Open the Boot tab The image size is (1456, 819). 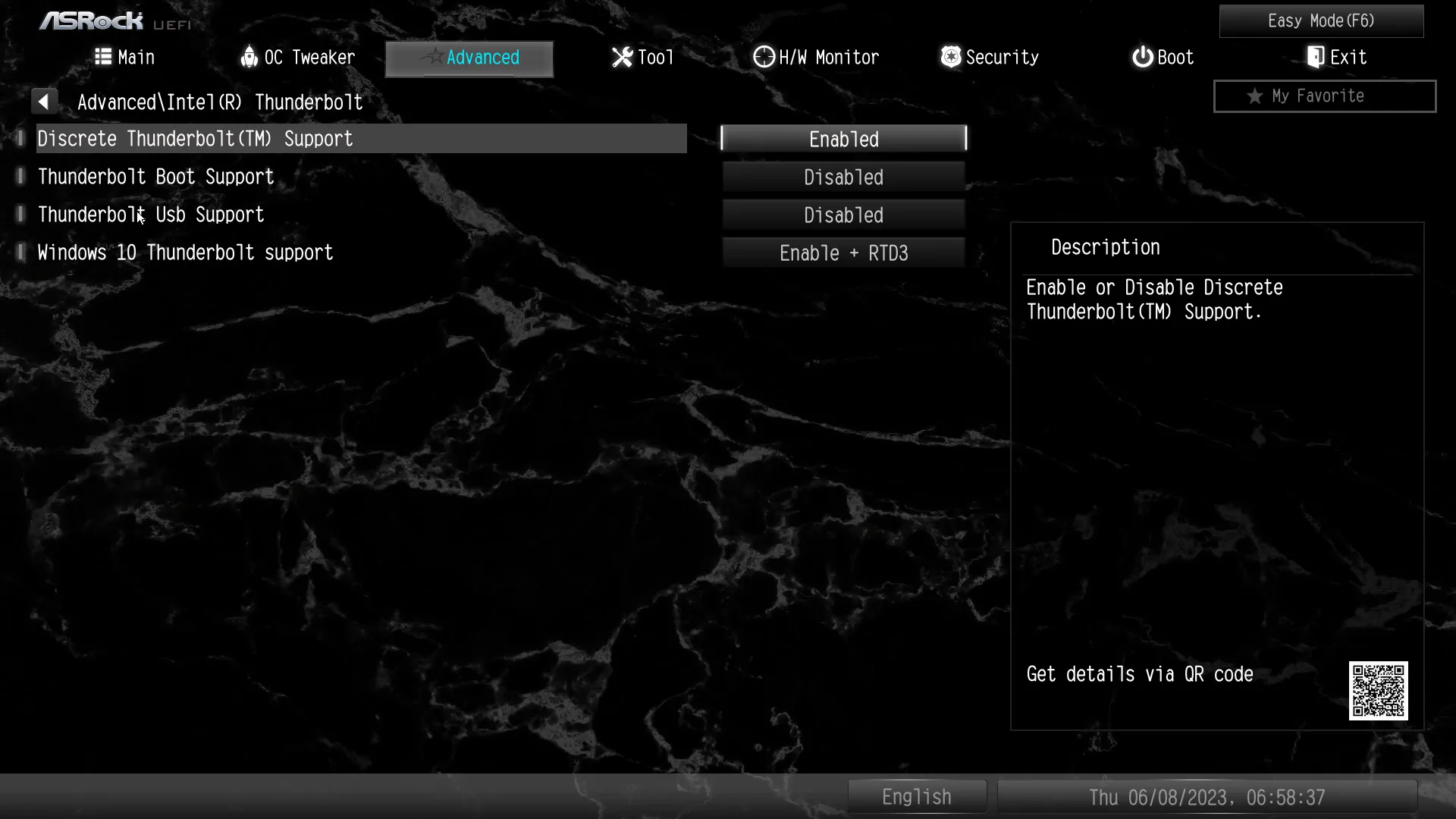pos(1163,58)
